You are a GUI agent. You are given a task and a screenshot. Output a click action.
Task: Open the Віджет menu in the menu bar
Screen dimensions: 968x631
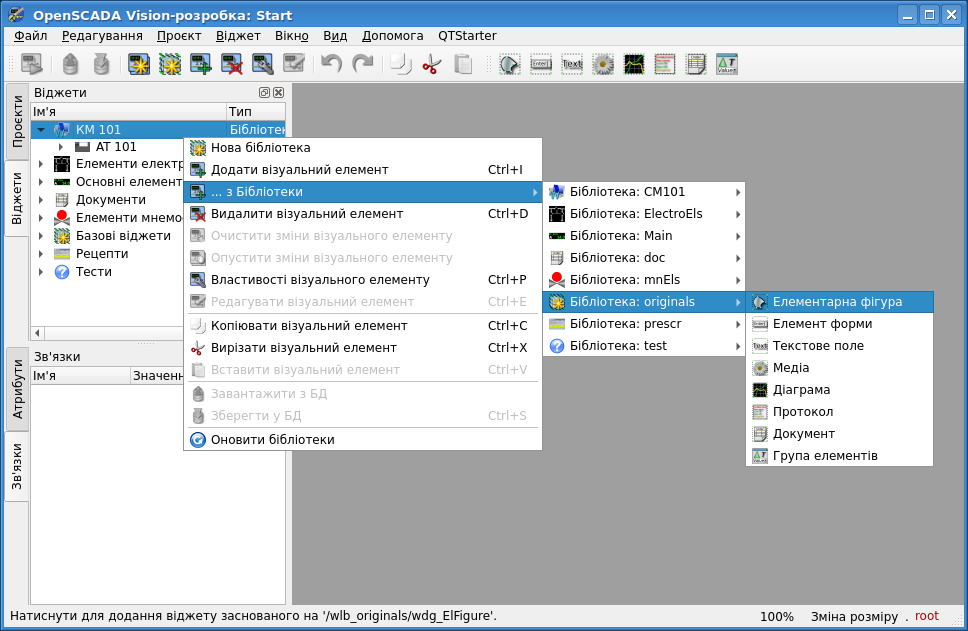click(238, 35)
